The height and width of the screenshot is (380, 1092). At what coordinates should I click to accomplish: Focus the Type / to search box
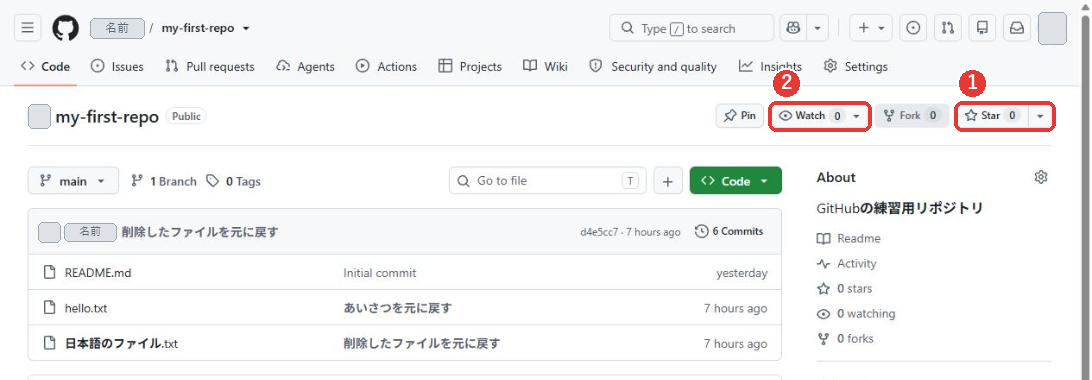point(692,29)
